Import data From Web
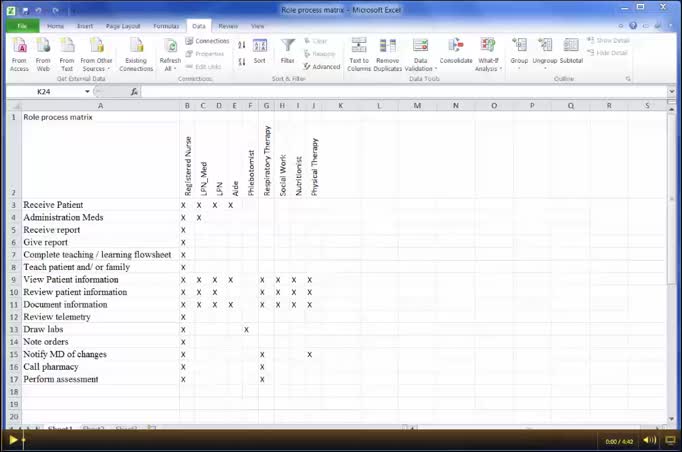This screenshot has height=452, width=682. (43, 55)
